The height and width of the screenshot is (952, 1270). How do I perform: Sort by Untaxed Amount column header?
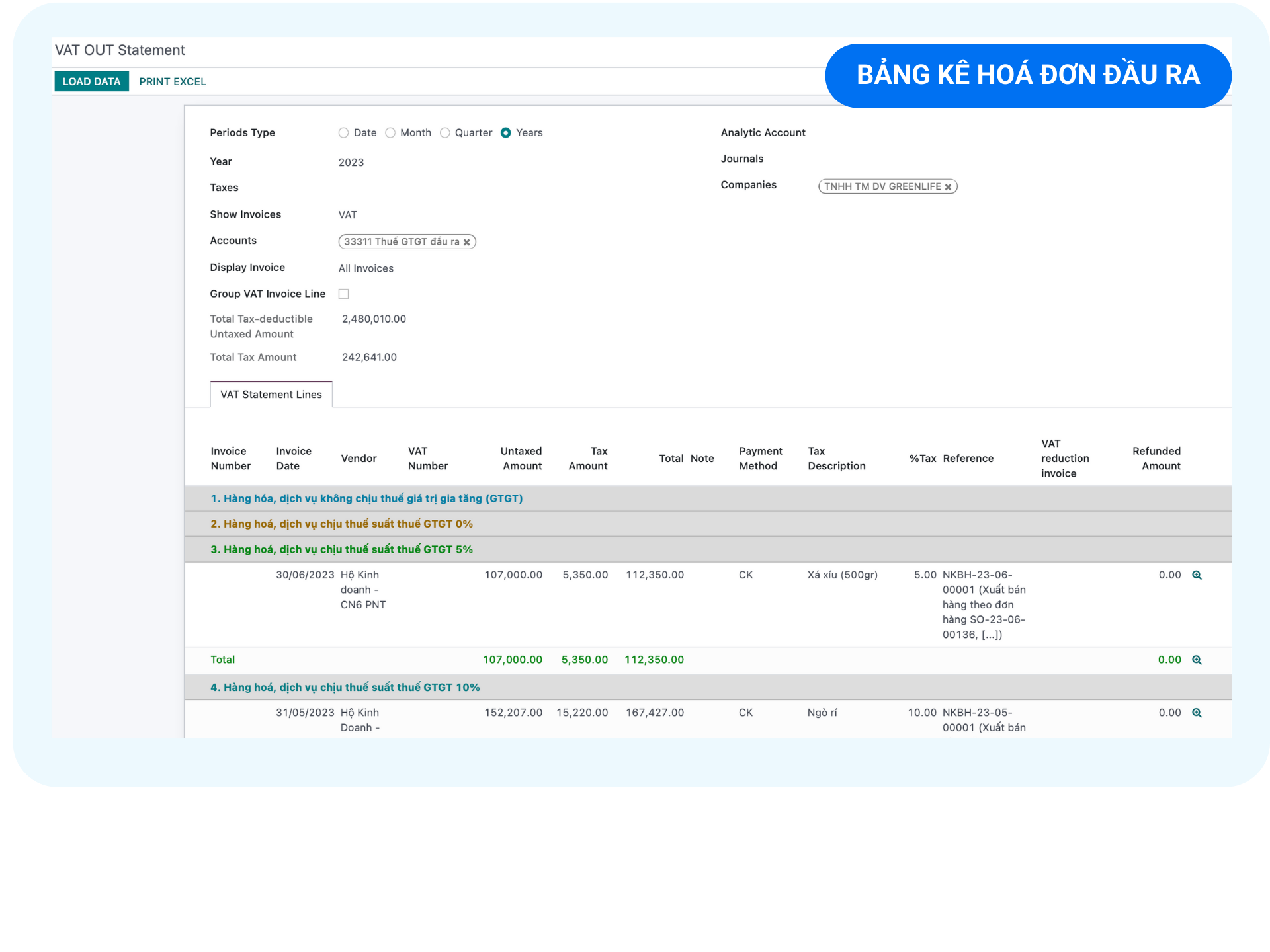point(521,458)
